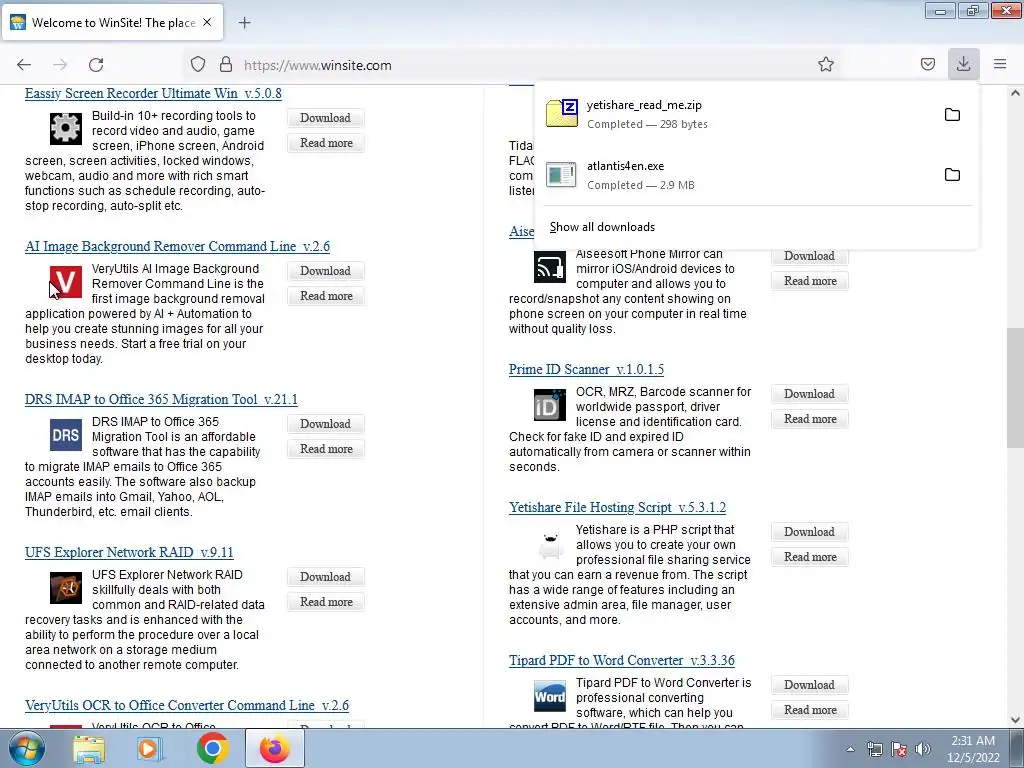
Task: Read more about AI Image Background Remover
Action: click(326, 296)
